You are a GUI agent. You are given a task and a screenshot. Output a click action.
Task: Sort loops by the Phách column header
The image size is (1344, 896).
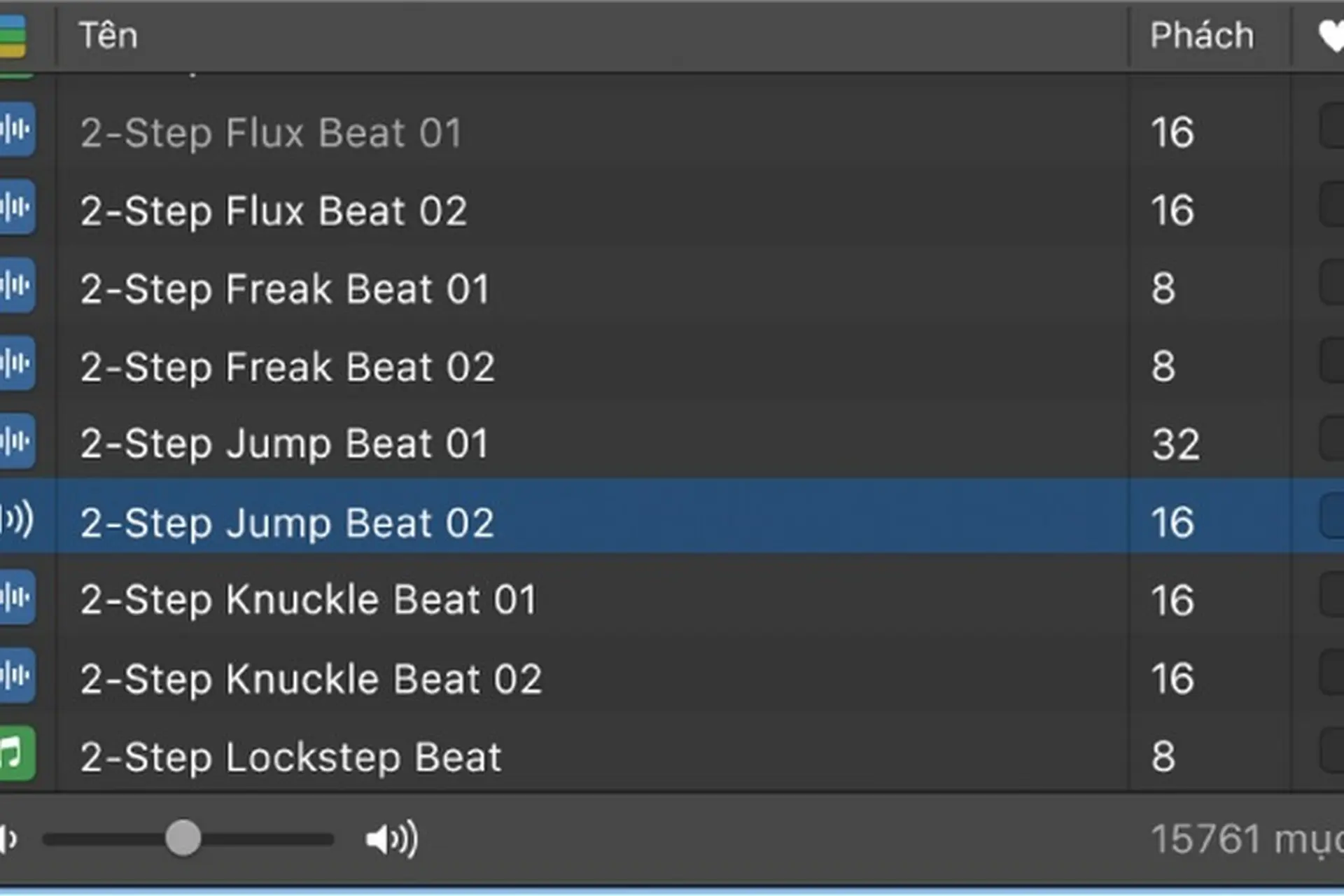(x=1202, y=36)
